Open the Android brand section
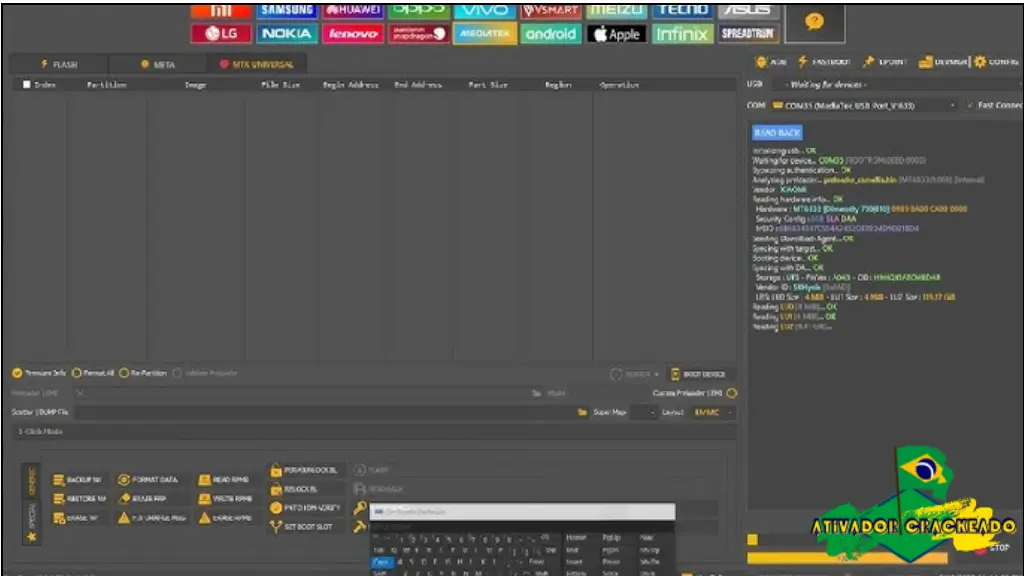Image resolution: width=1024 pixels, height=576 pixels. click(x=551, y=33)
